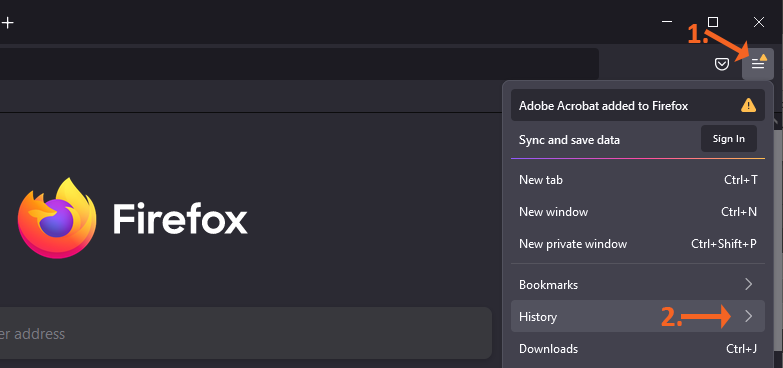Screen dimensions: 783x368
Task: Open the Adobe Acrobat added to Firefox notice
Action: 638,105
